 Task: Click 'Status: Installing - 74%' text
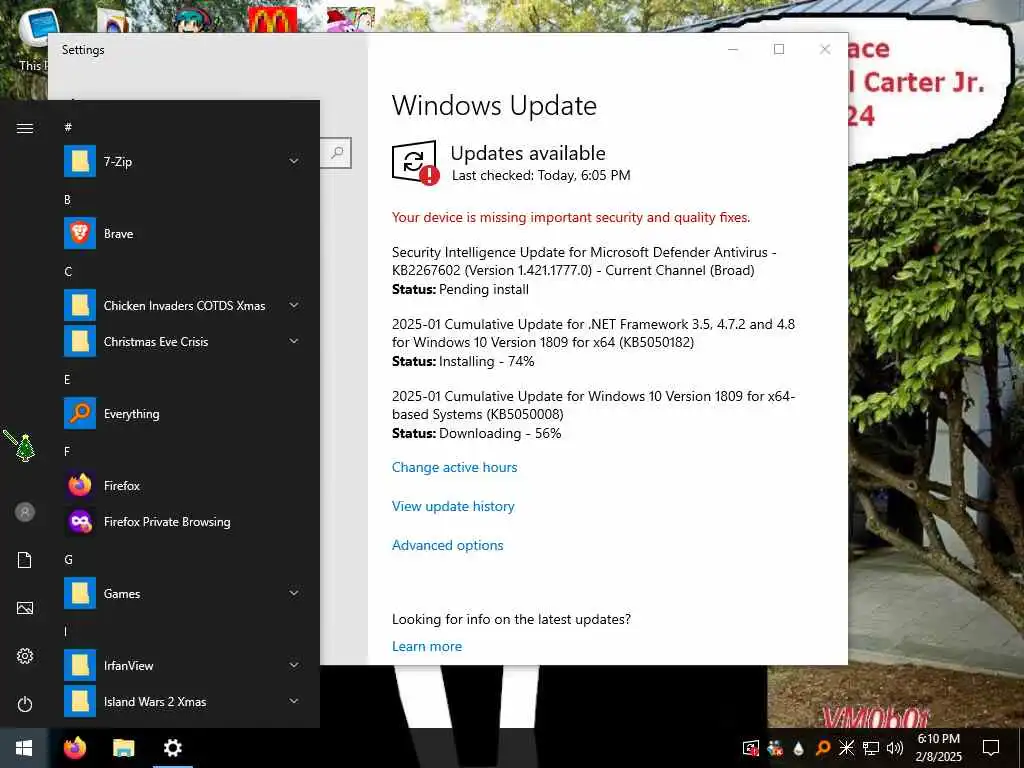pyautogui.click(x=463, y=361)
